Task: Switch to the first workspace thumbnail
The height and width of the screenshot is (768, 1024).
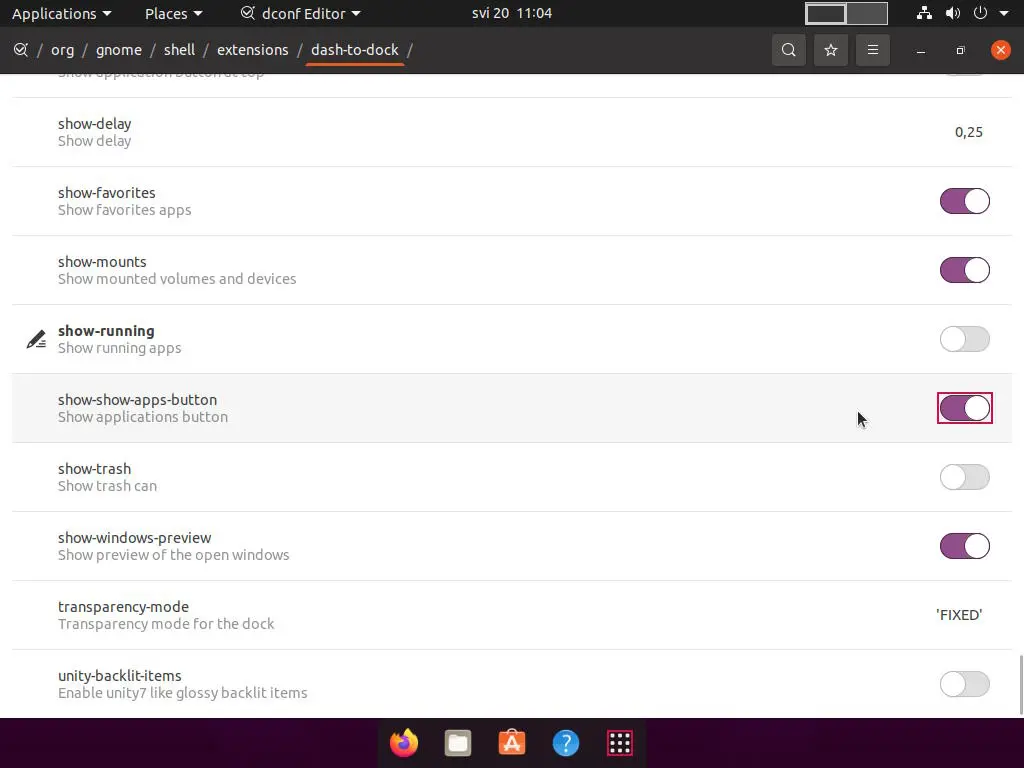Action: pos(825,13)
